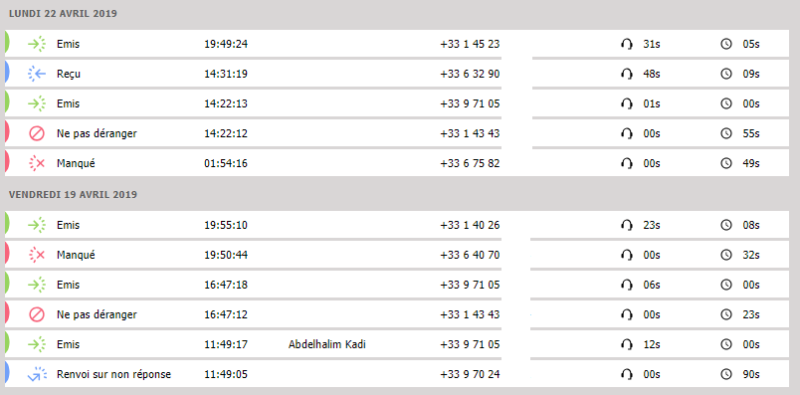The height and width of the screenshot is (395, 800).
Task: Click the missed call icon at 01:54:16
Action: point(37,163)
